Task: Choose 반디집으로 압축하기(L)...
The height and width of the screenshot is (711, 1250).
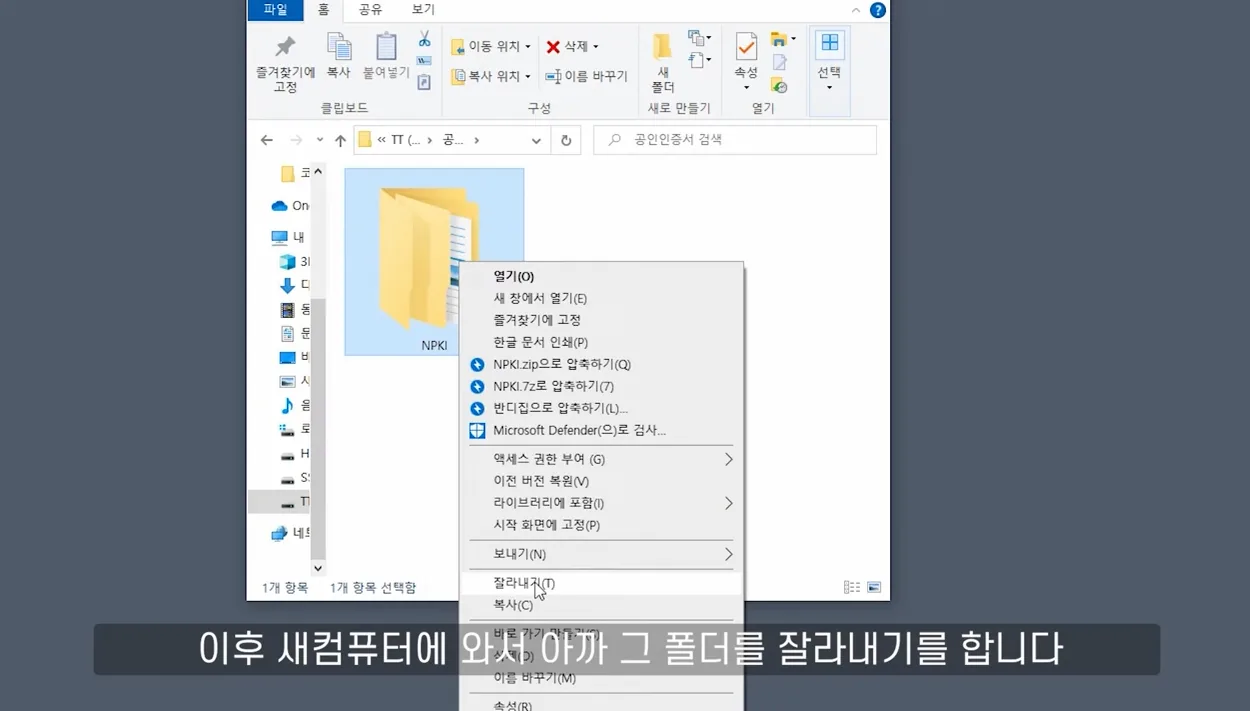Action: tap(601, 408)
